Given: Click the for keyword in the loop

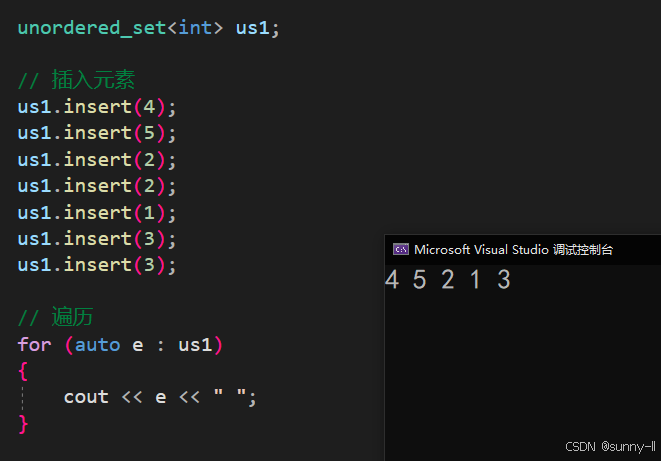Looking at the screenshot, I should (34, 344).
